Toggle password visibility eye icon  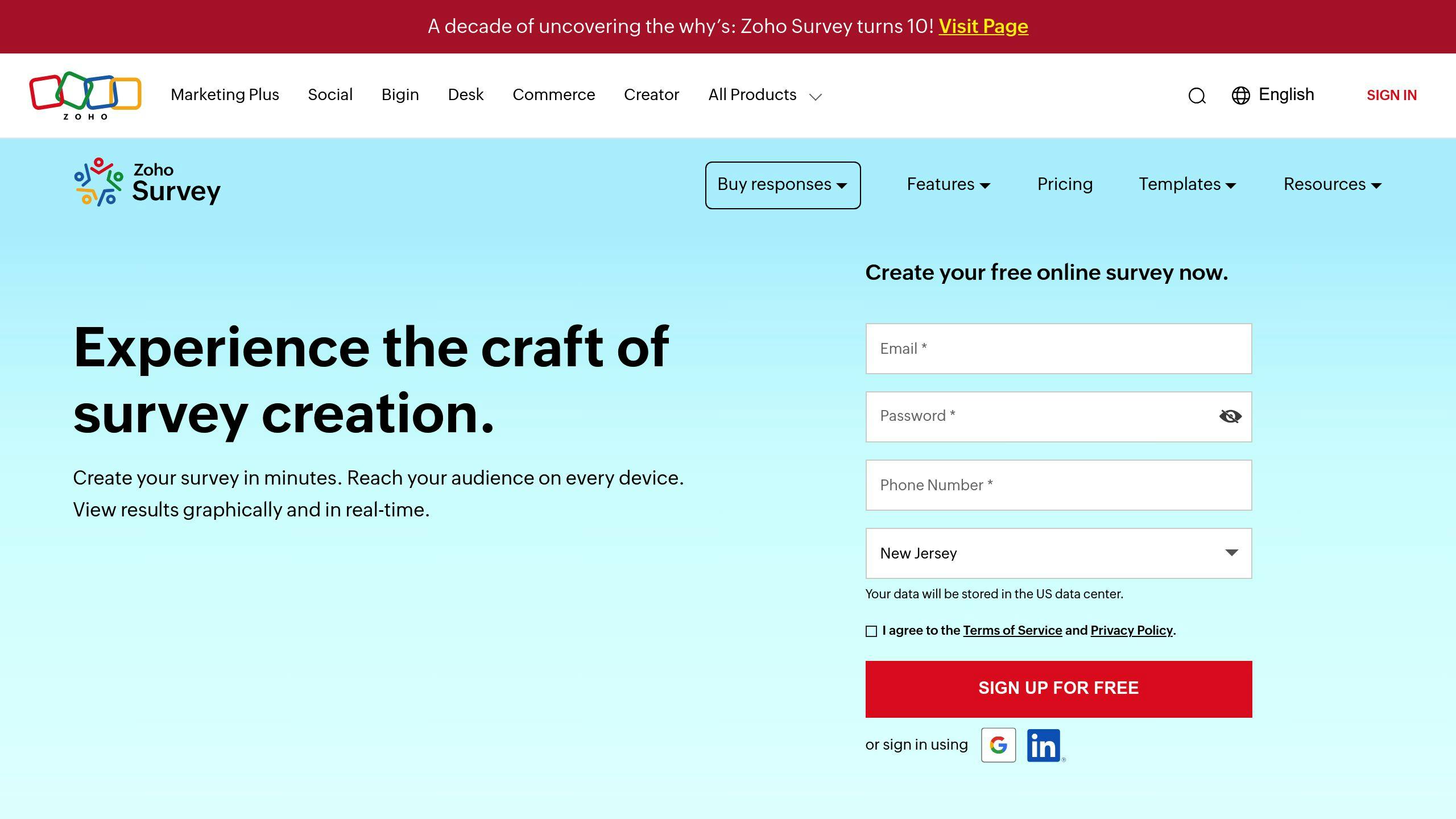(x=1228, y=416)
